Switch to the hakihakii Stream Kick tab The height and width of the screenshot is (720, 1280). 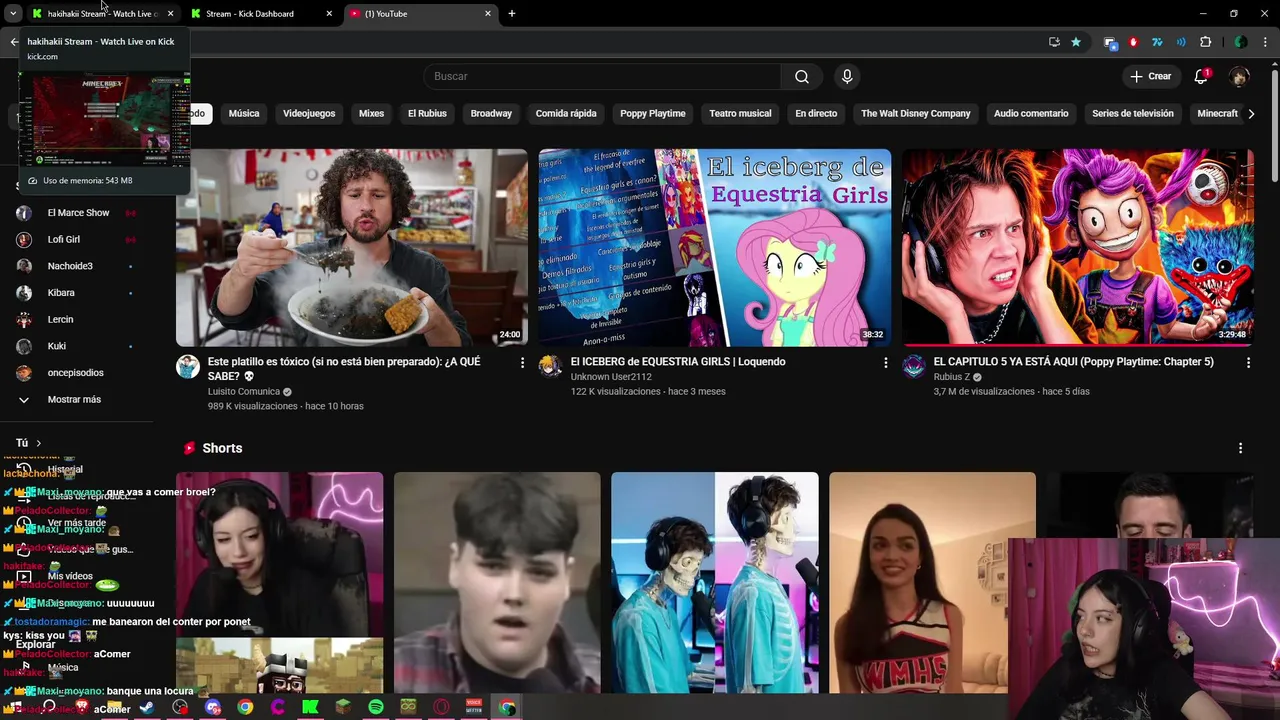click(x=102, y=14)
